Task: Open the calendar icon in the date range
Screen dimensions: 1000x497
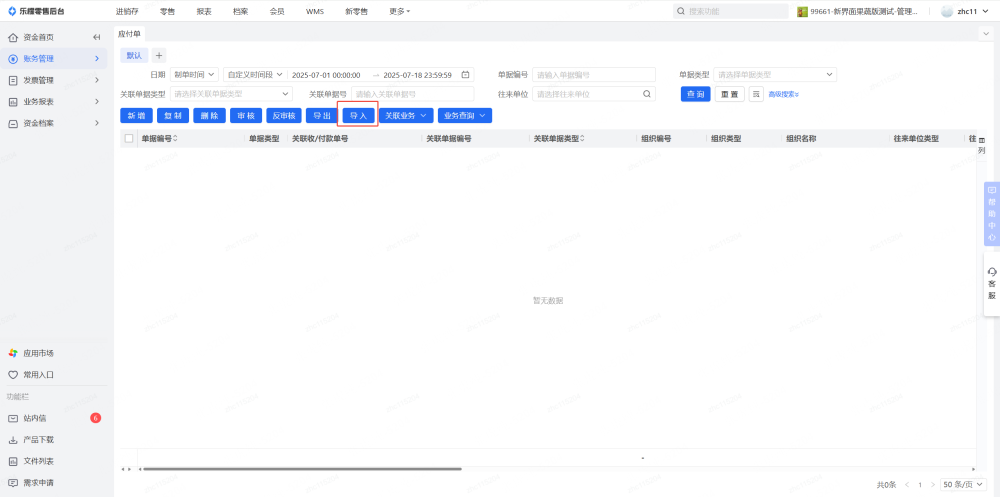Action: pyautogui.click(x=465, y=75)
